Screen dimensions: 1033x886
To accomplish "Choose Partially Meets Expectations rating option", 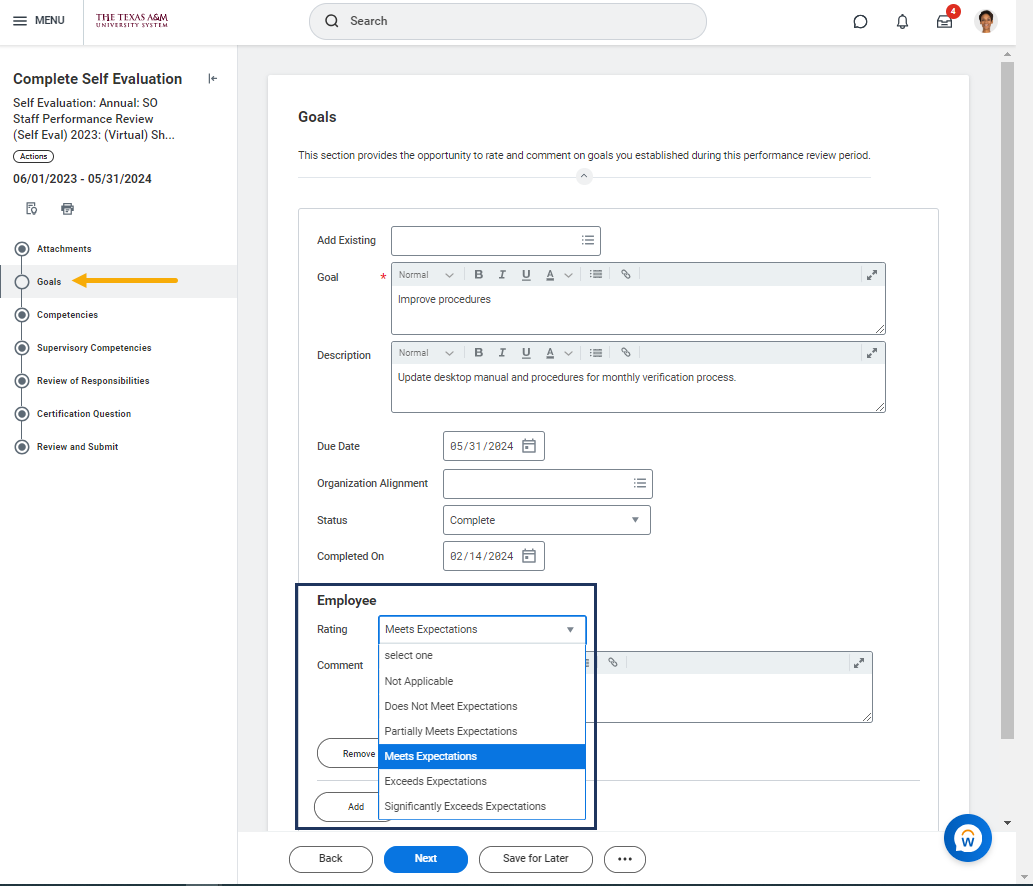I will (x=451, y=731).
